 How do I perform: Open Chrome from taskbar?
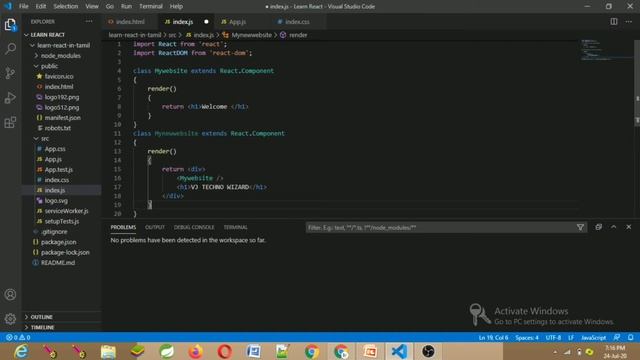point(312,351)
